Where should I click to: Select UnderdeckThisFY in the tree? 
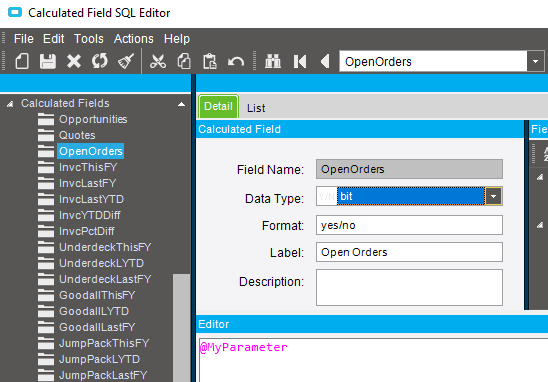(105, 247)
